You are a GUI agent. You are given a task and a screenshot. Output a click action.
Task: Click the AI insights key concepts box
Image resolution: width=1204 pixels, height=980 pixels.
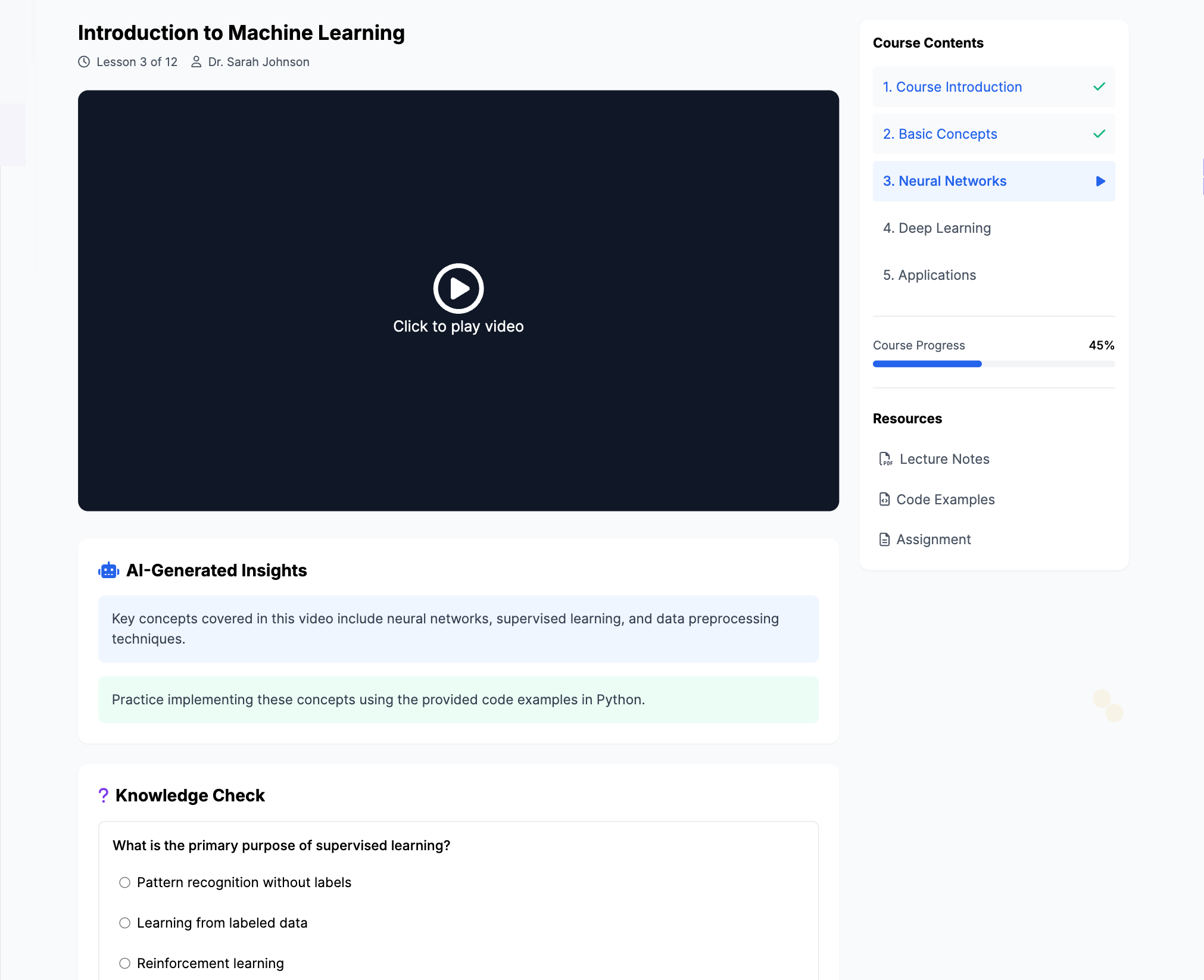pos(458,629)
